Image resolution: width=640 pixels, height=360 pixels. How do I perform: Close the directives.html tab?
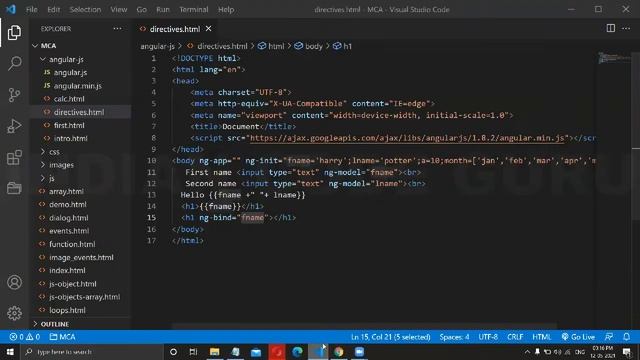[209, 29]
